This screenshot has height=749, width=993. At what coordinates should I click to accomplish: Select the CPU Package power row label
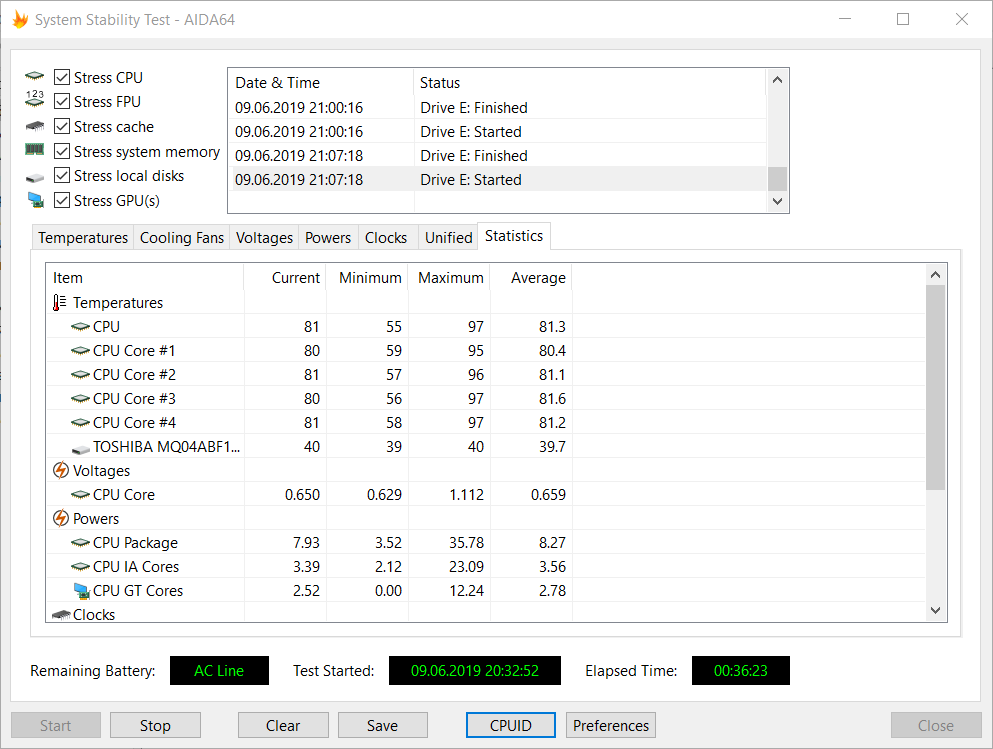[135, 543]
